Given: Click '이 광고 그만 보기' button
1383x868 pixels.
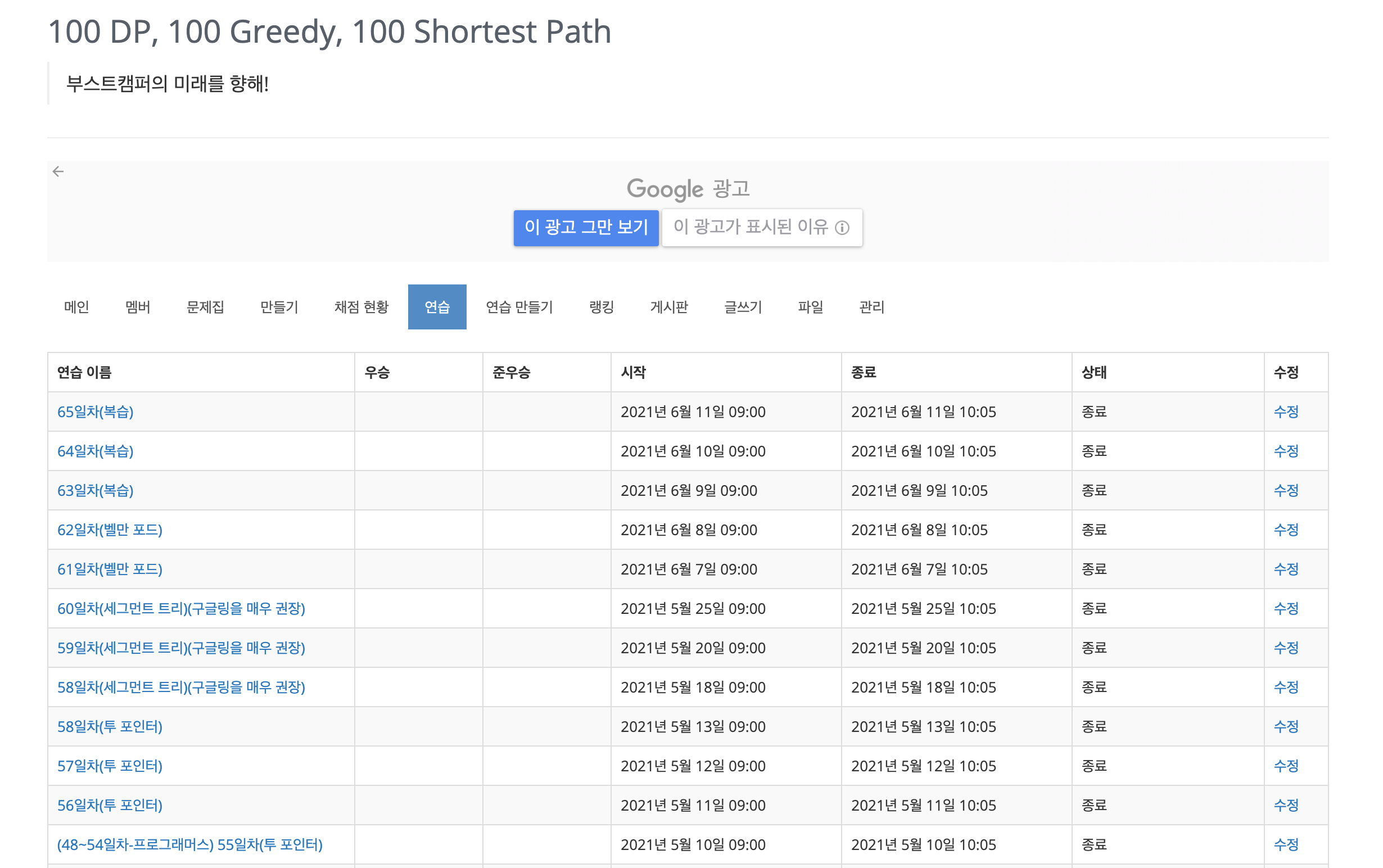Looking at the screenshot, I should (586, 227).
